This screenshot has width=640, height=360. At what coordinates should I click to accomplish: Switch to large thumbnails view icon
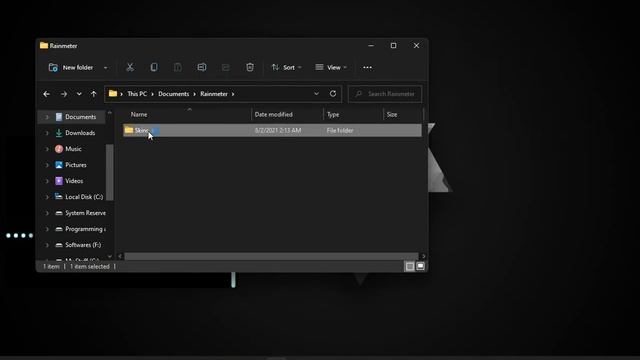pyautogui.click(x=420, y=267)
